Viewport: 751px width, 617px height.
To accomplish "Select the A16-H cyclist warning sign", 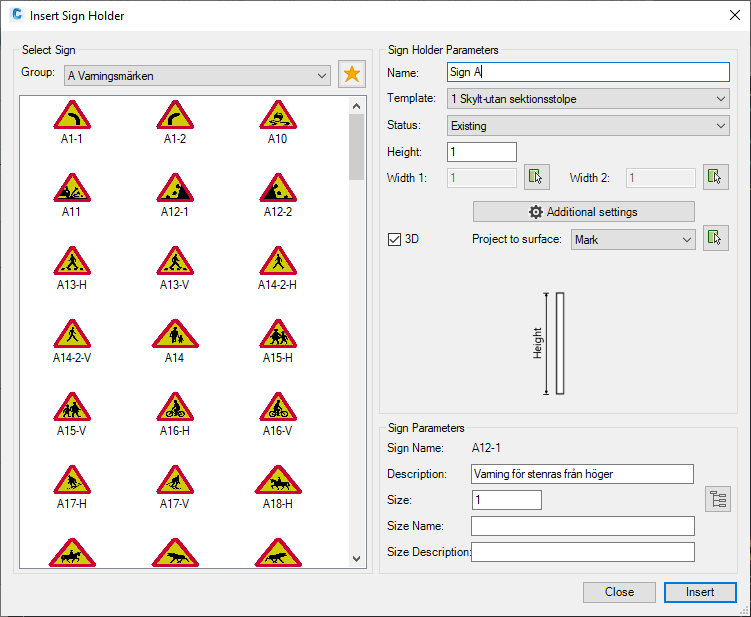I will pos(175,414).
